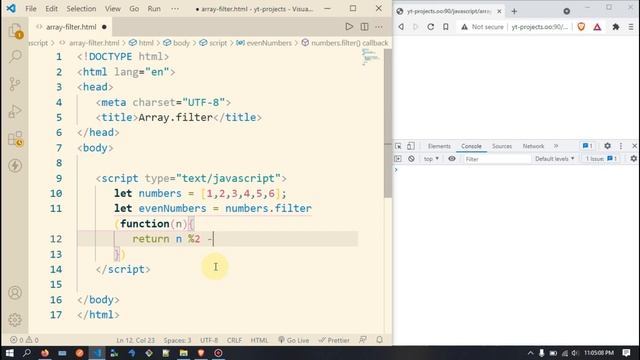
Task: Open the top context dropdown
Action: [431, 159]
